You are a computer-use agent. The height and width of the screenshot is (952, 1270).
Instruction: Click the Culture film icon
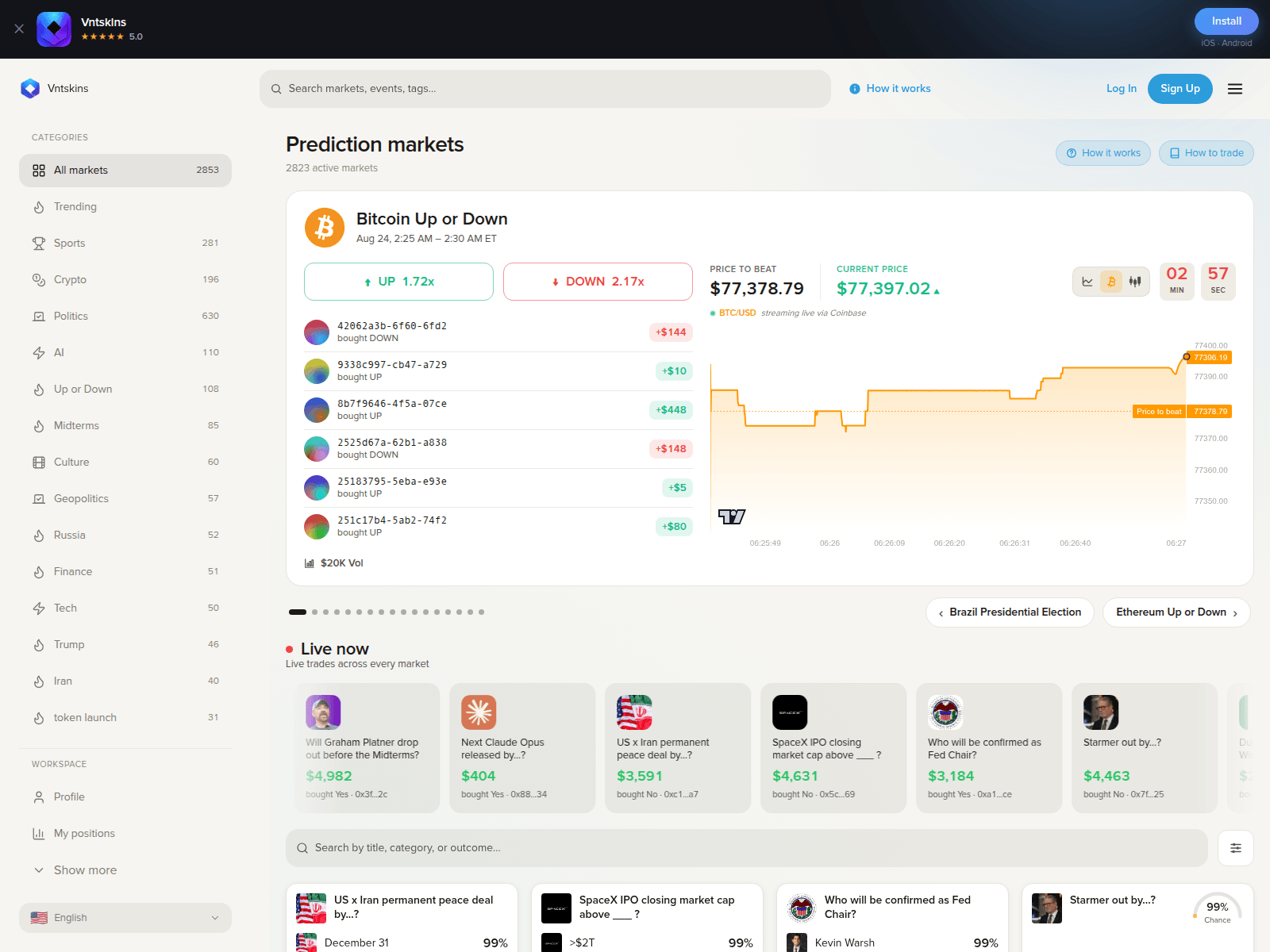coord(39,463)
